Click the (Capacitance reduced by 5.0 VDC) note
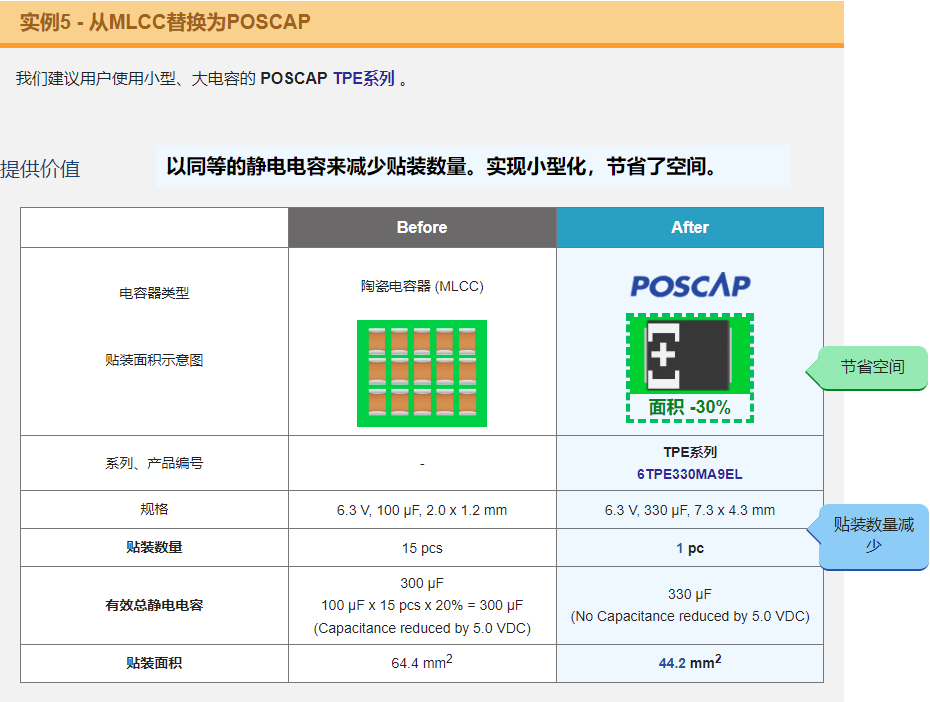The image size is (930, 702). (x=422, y=628)
